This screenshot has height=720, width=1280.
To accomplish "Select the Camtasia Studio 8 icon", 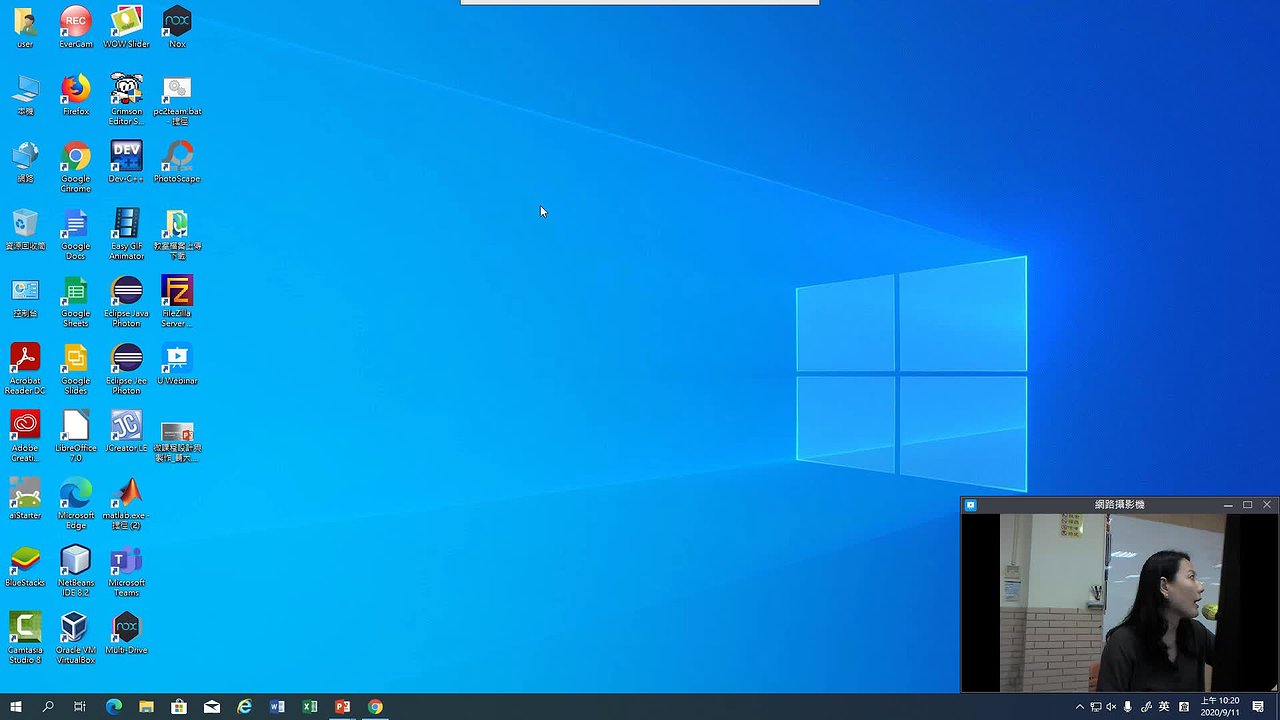I will pyautogui.click(x=25, y=636).
